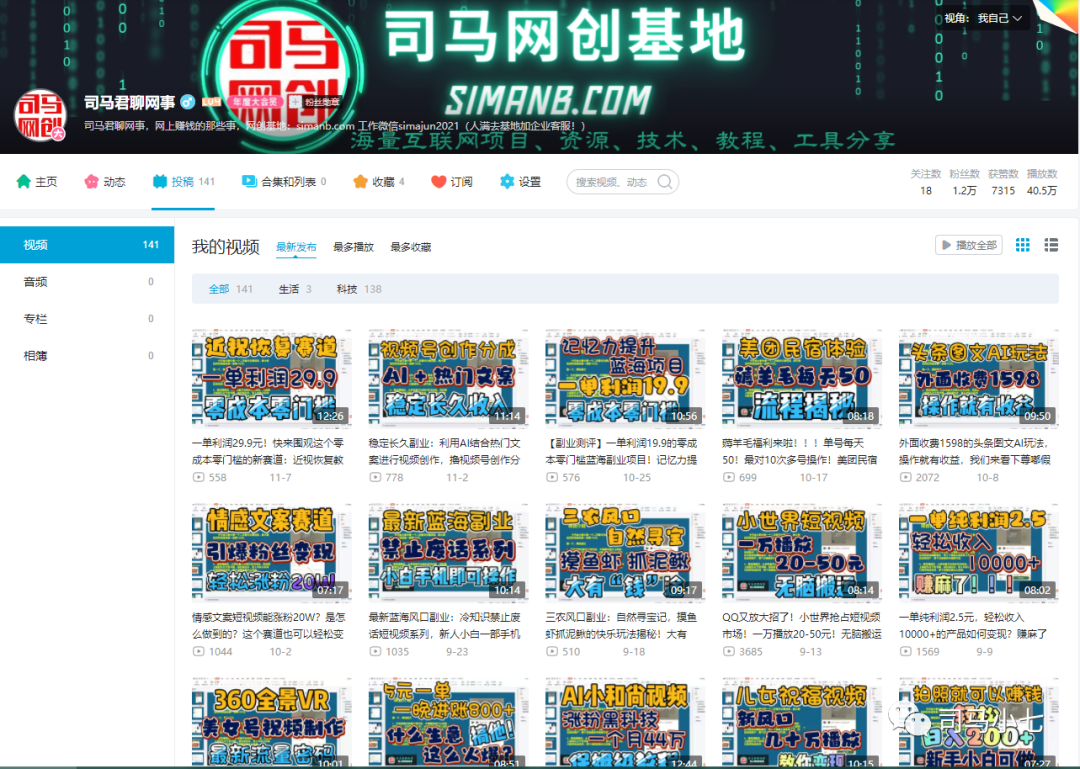The image size is (1080, 769).
Task: Click the 获赞数 7315 stat
Action: pos(1003,183)
